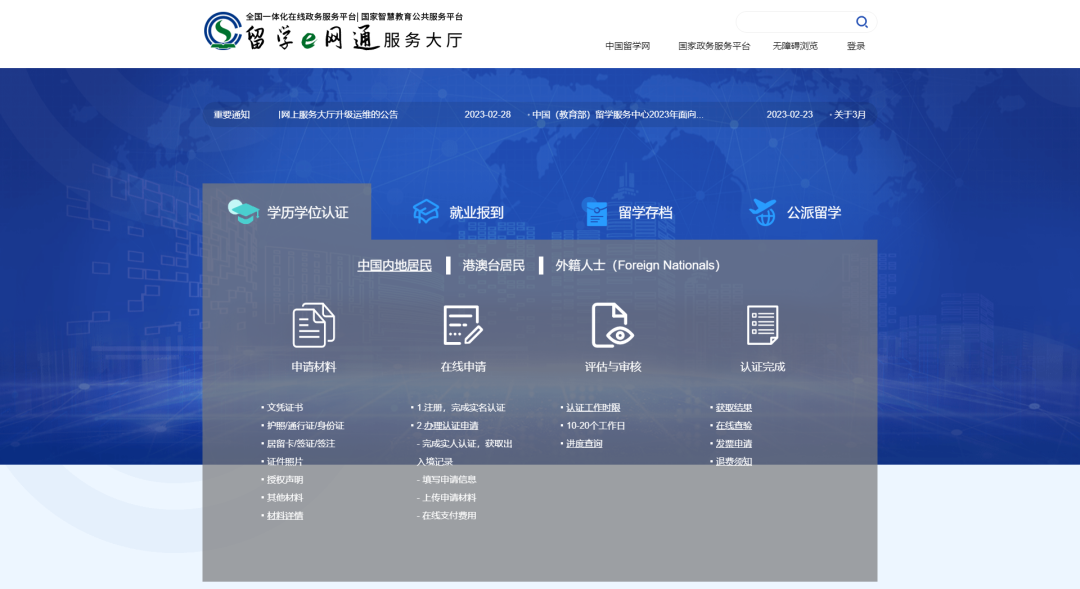Open the 办理认证申请 link
This screenshot has height=589, width=1080.
tap(450, 426)
